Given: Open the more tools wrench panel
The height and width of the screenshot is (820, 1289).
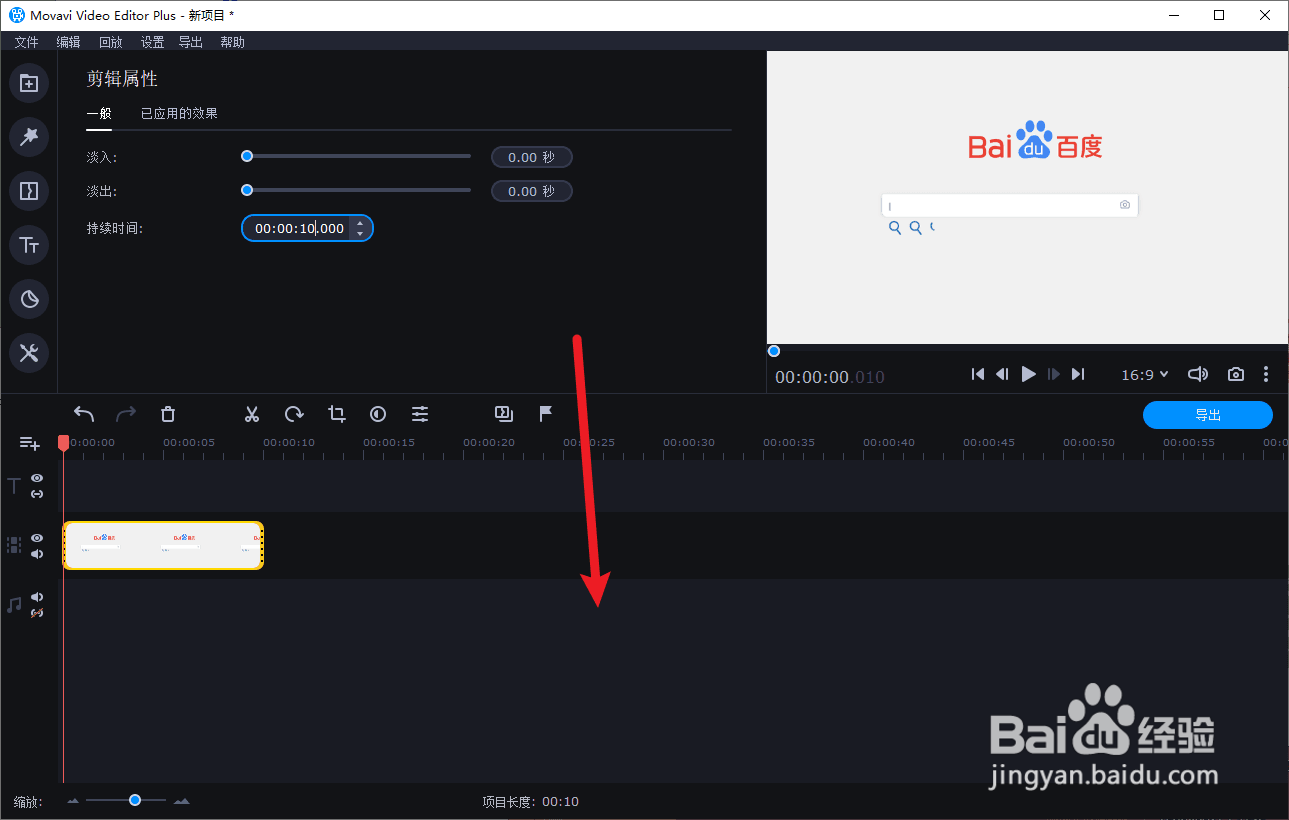Looking at the screenshot, I should [x=29, y=353].
